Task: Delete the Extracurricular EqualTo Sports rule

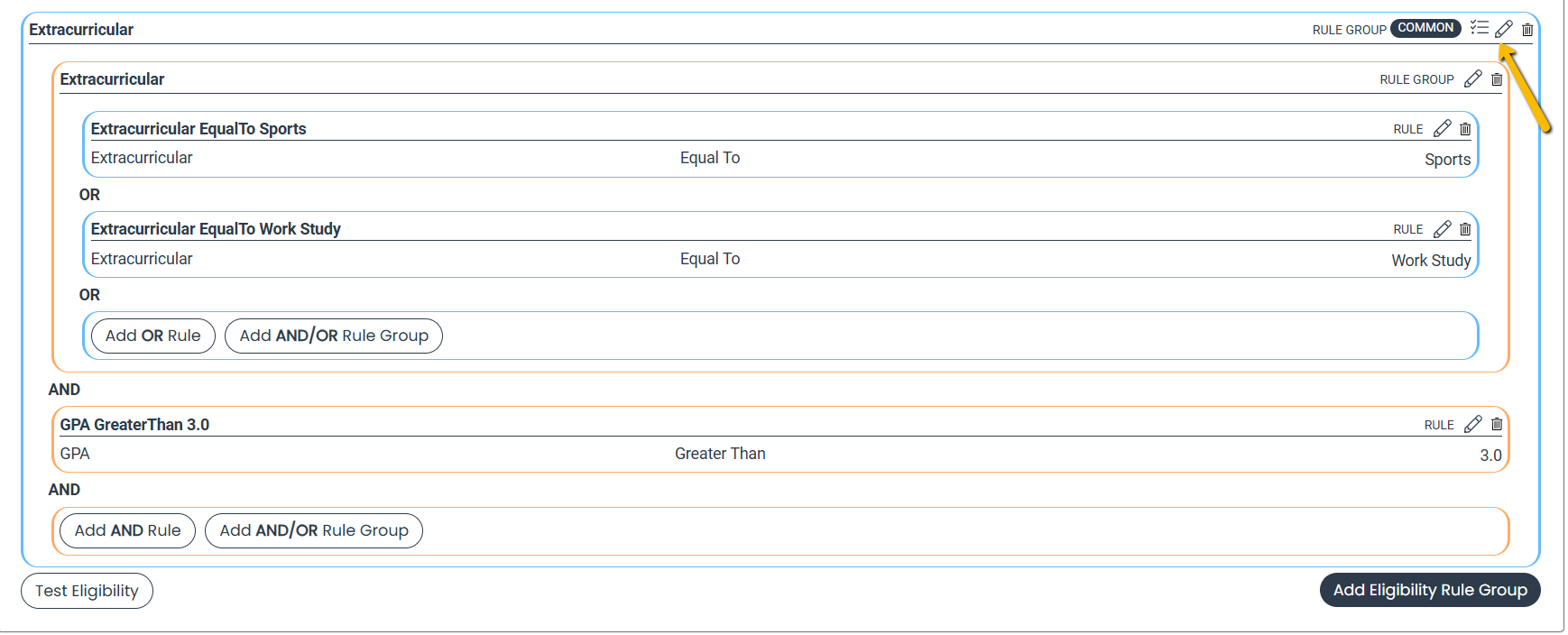Action: click(x=1465, y=129)
